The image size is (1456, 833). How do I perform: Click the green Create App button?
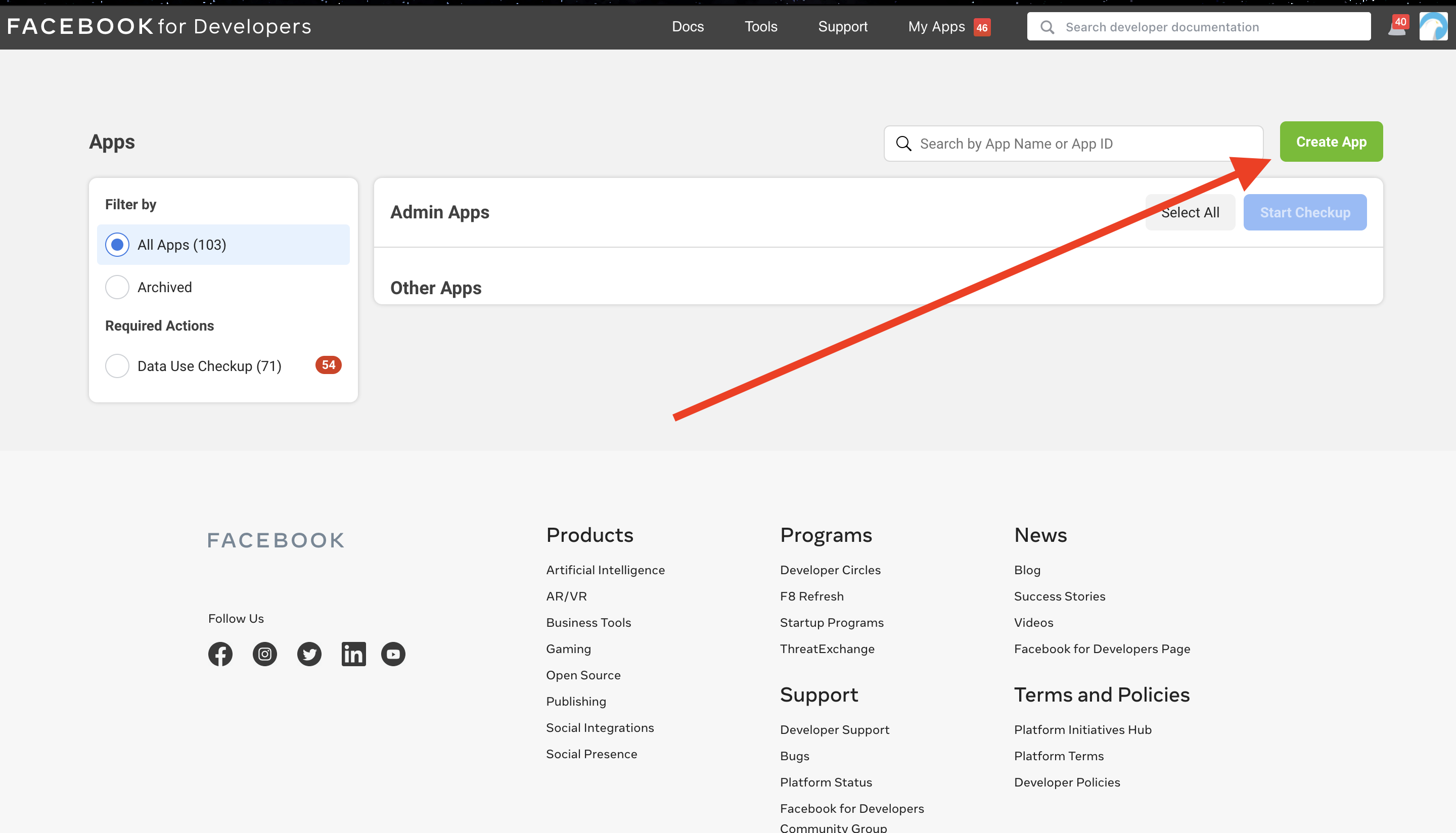click(1331, 142)
